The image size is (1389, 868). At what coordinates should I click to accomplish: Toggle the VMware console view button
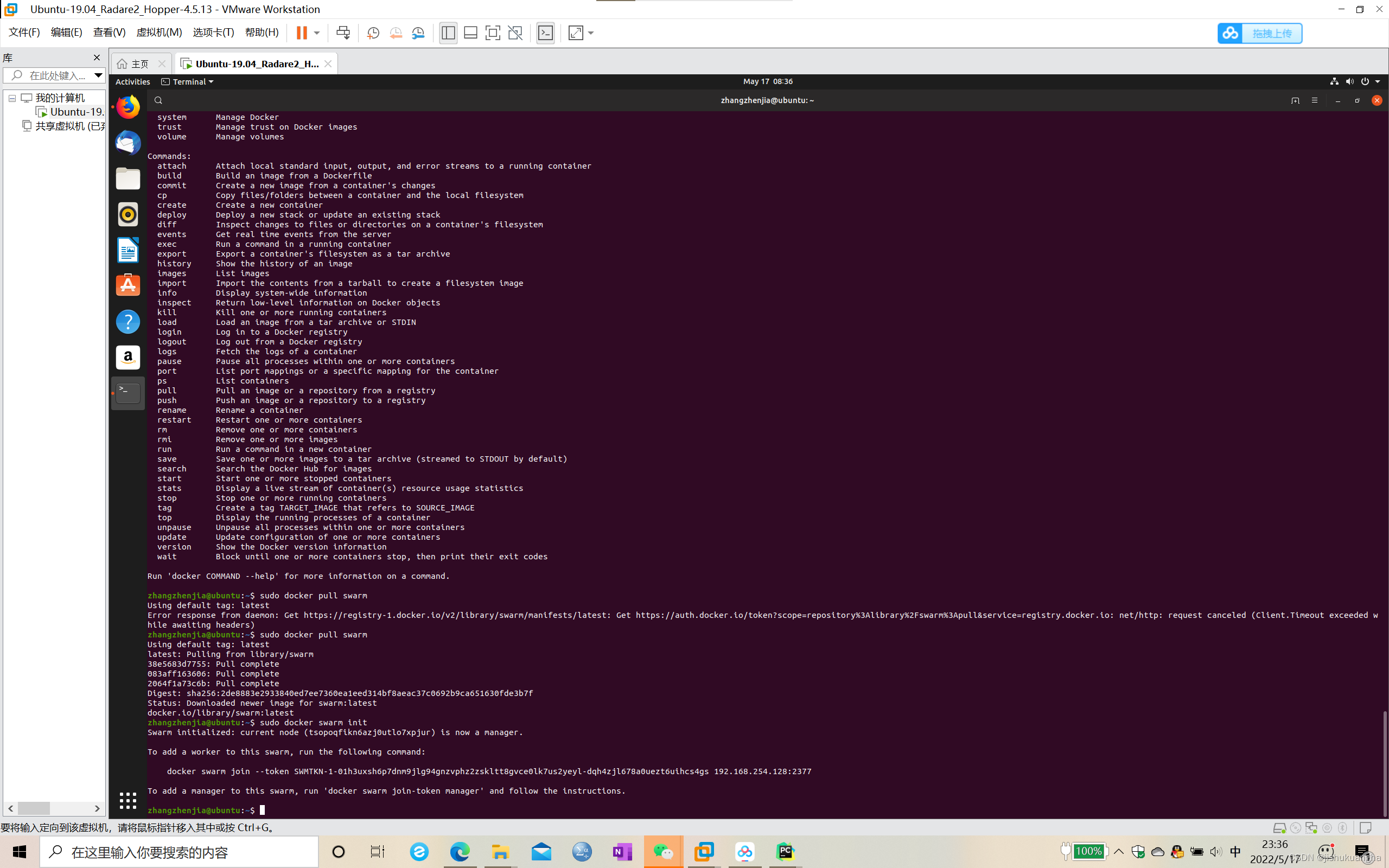(545, 33)
